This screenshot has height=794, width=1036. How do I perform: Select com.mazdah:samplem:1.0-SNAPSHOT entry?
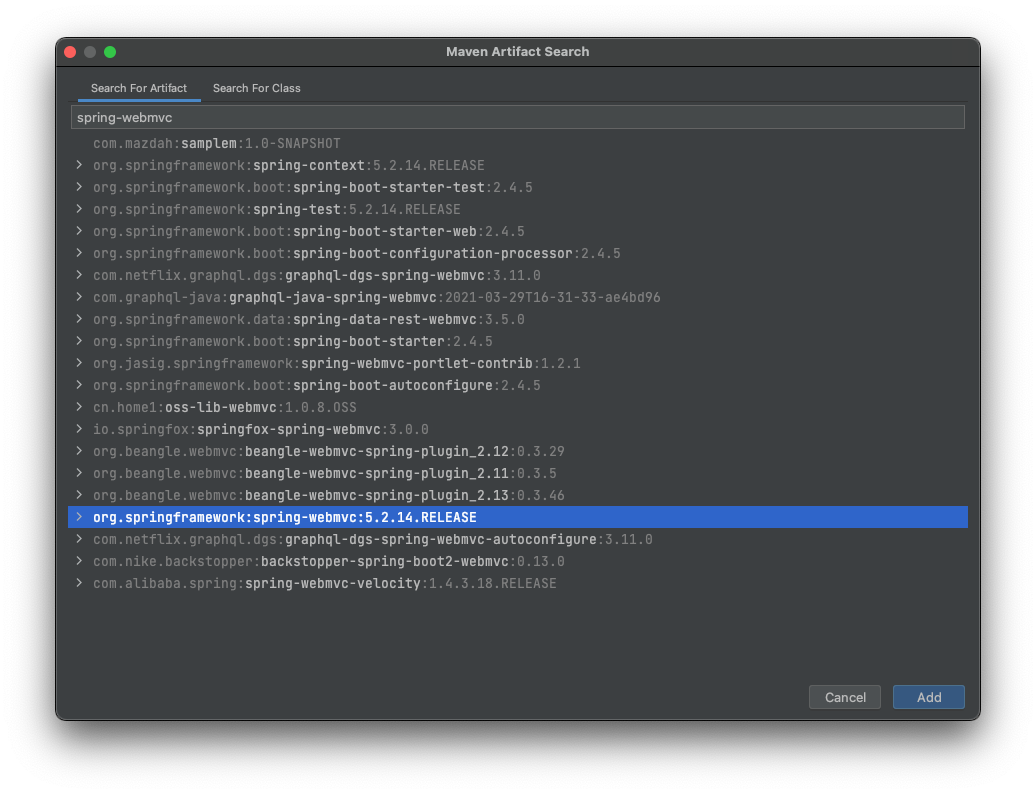click(217, 143)
